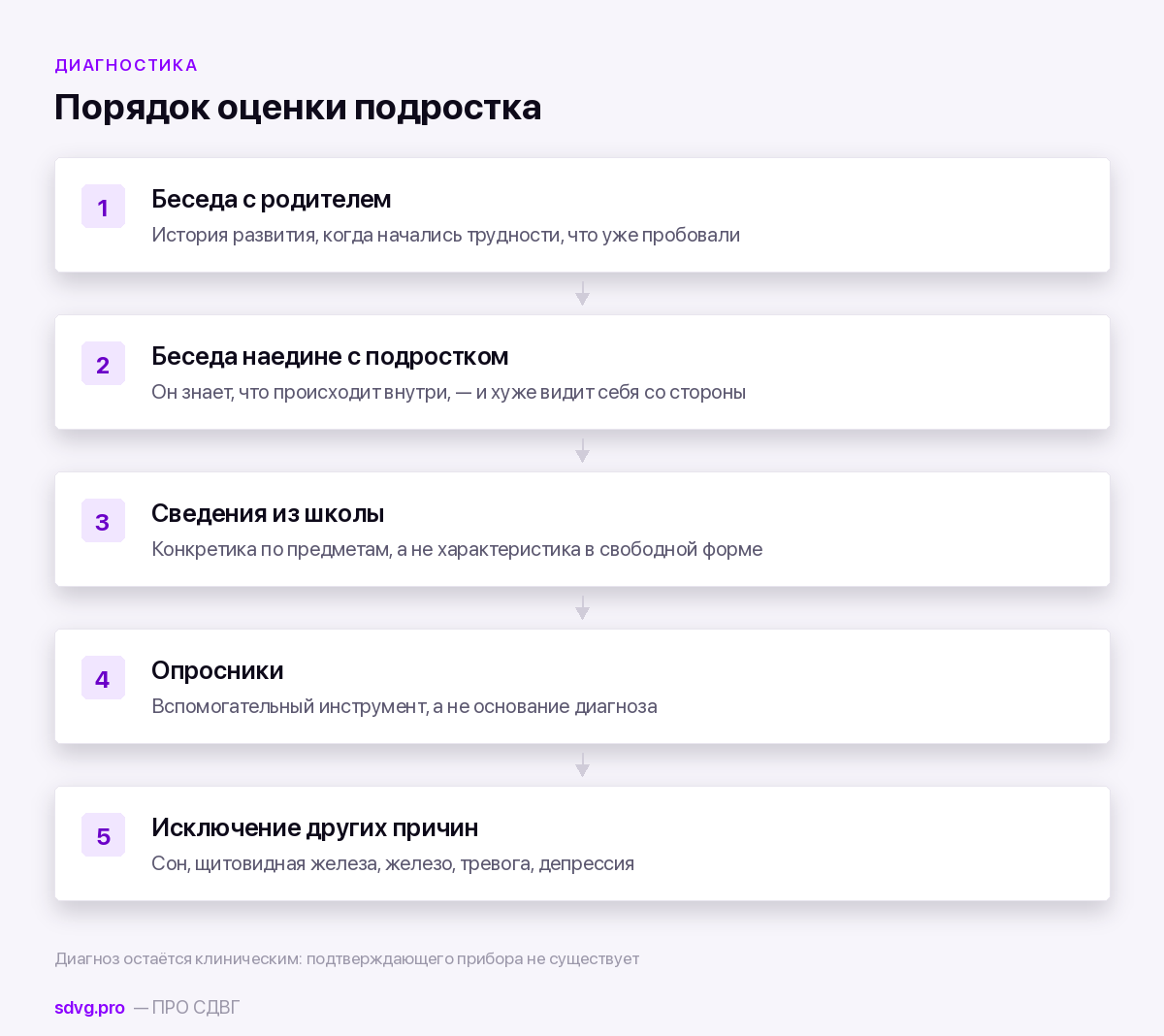1164x1036 pixels.
Task: Click the 'ДИАГНОСТИКА' category label
Action: tap(126, 65)
